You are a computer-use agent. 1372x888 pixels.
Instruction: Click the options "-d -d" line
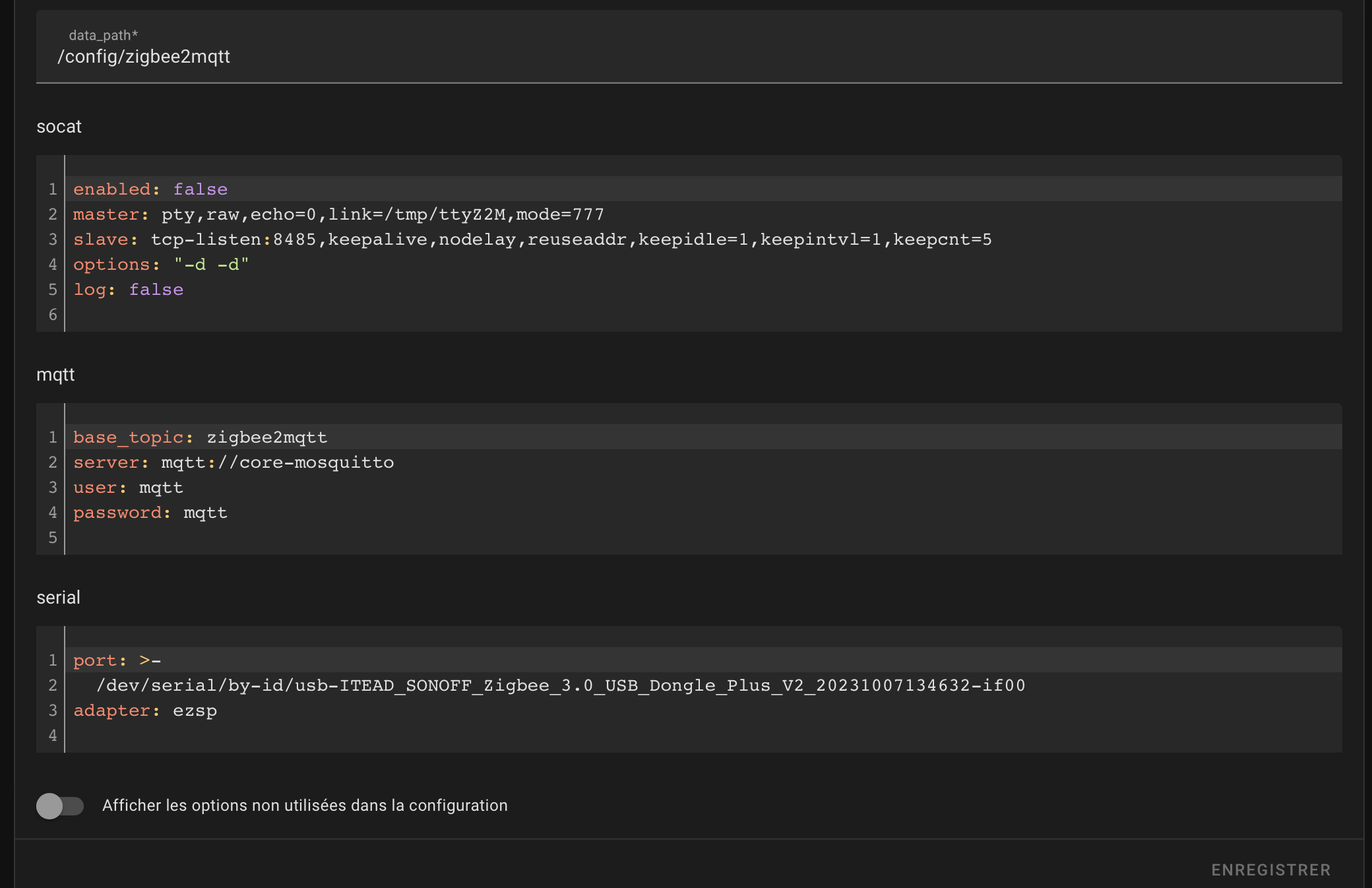point(161,265)
